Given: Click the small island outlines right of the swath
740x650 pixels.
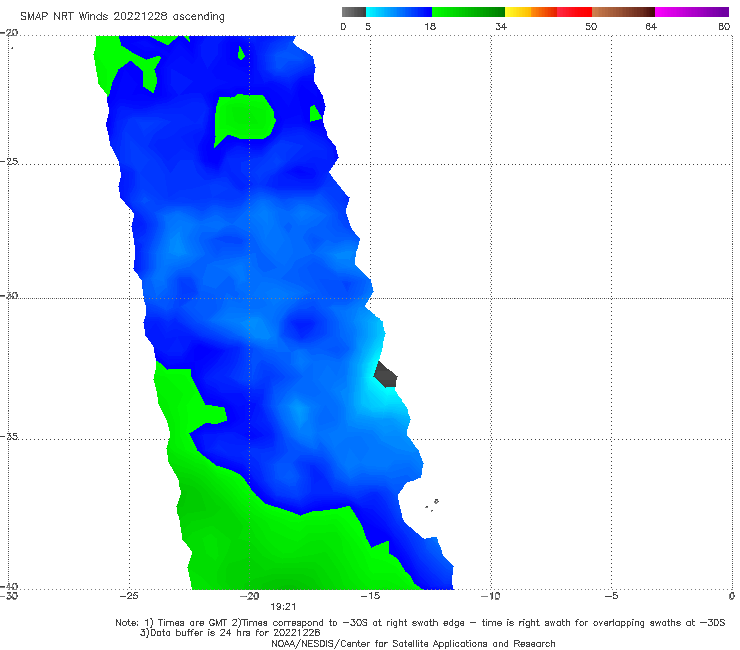Looking at the screenshot, I should point(432,505).
